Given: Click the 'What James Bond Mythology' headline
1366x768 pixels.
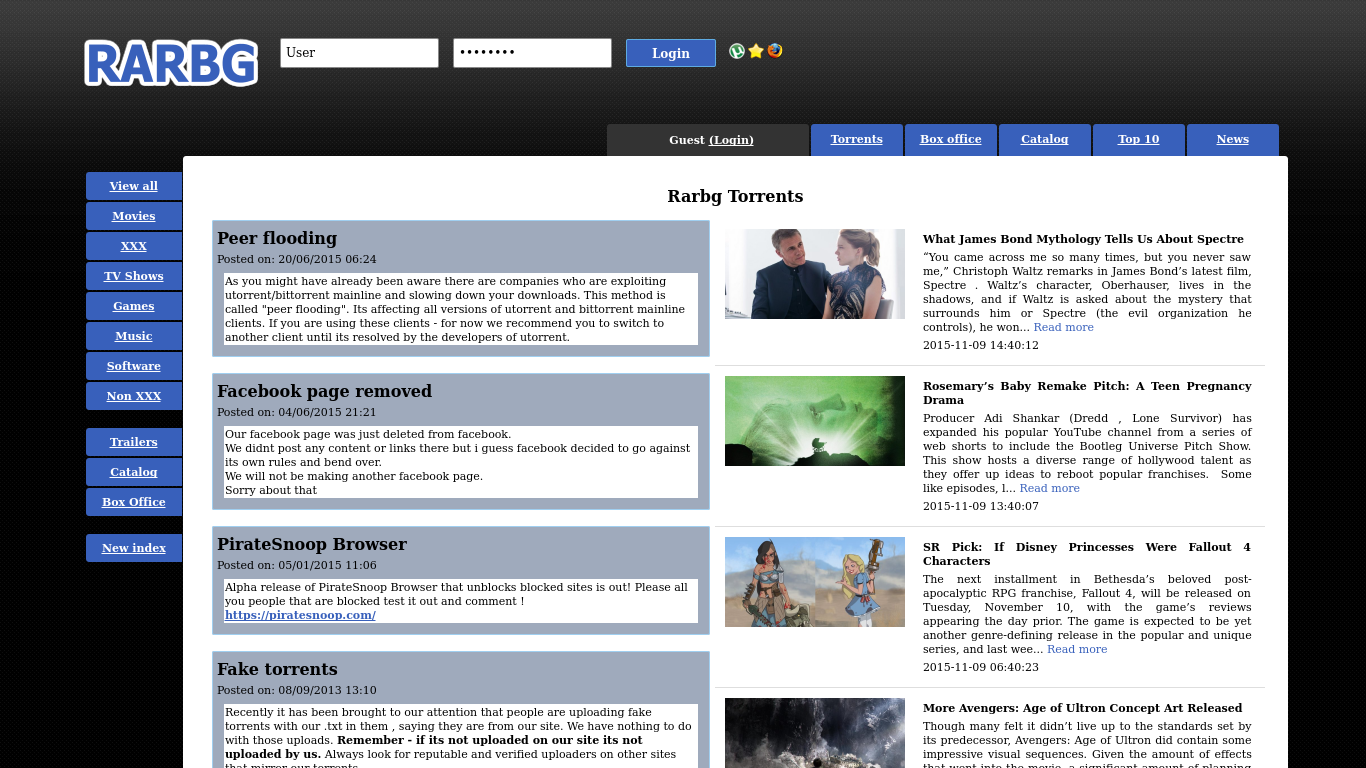Looking at the screenshot, I should pyautogui.click(x=1083, y=239).
